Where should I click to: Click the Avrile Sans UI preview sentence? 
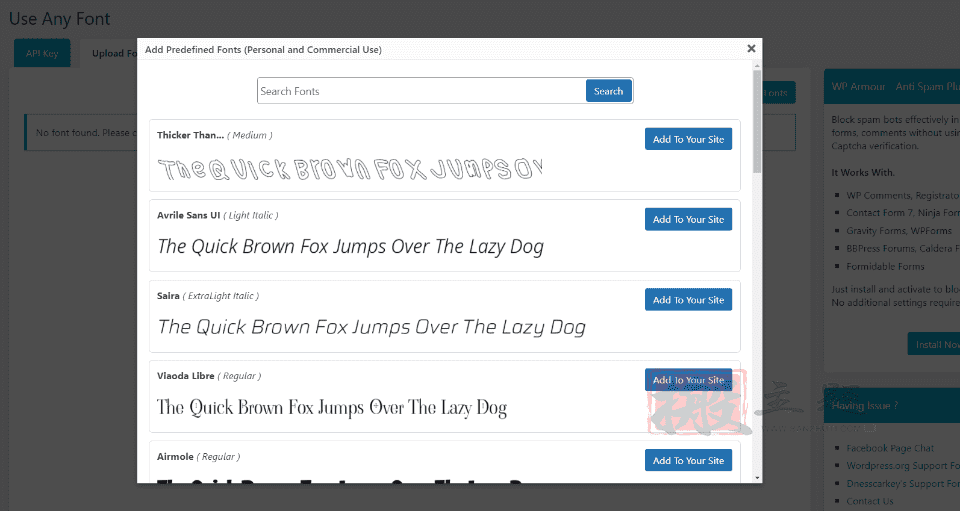[x=350, y=247]
